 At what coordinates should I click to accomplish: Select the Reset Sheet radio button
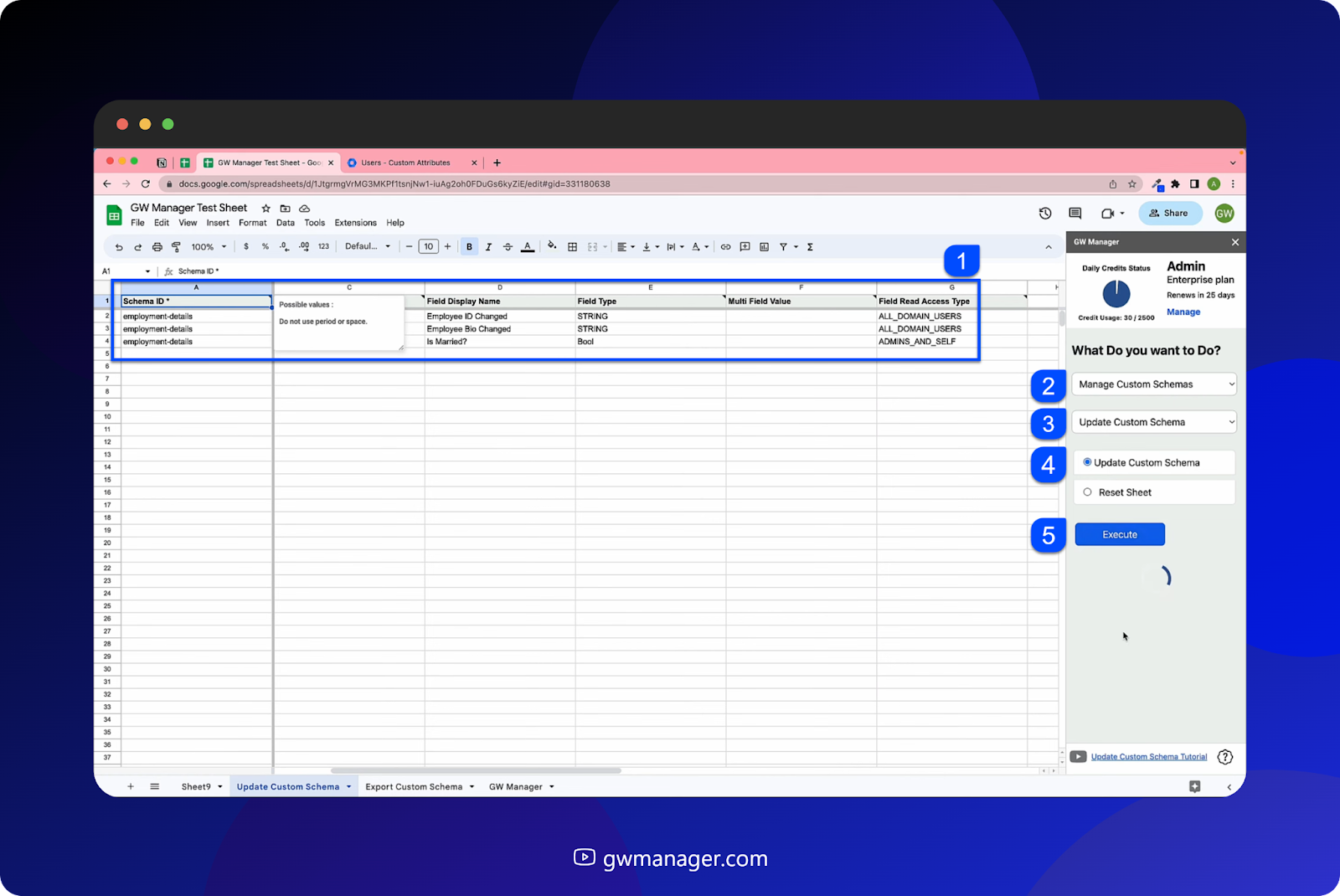pyautogui.click(x=1087, y=492)
